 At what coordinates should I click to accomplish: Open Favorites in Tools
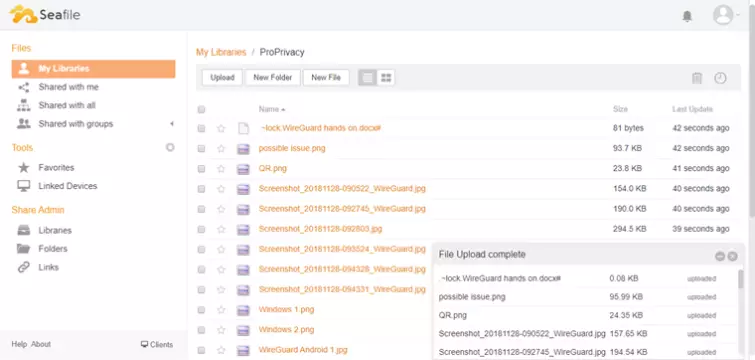(56, 167)
